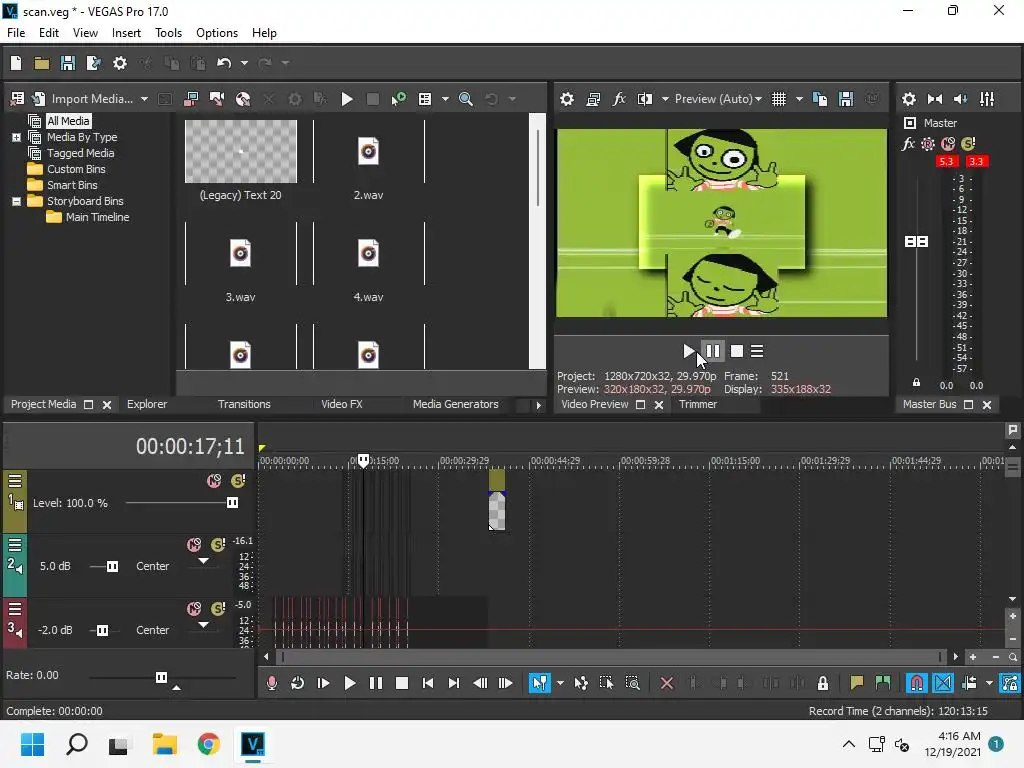Dim the Master bus output
Viewport: 1024px width, 768px height.
pyautogui.click(x=961, y=99)
